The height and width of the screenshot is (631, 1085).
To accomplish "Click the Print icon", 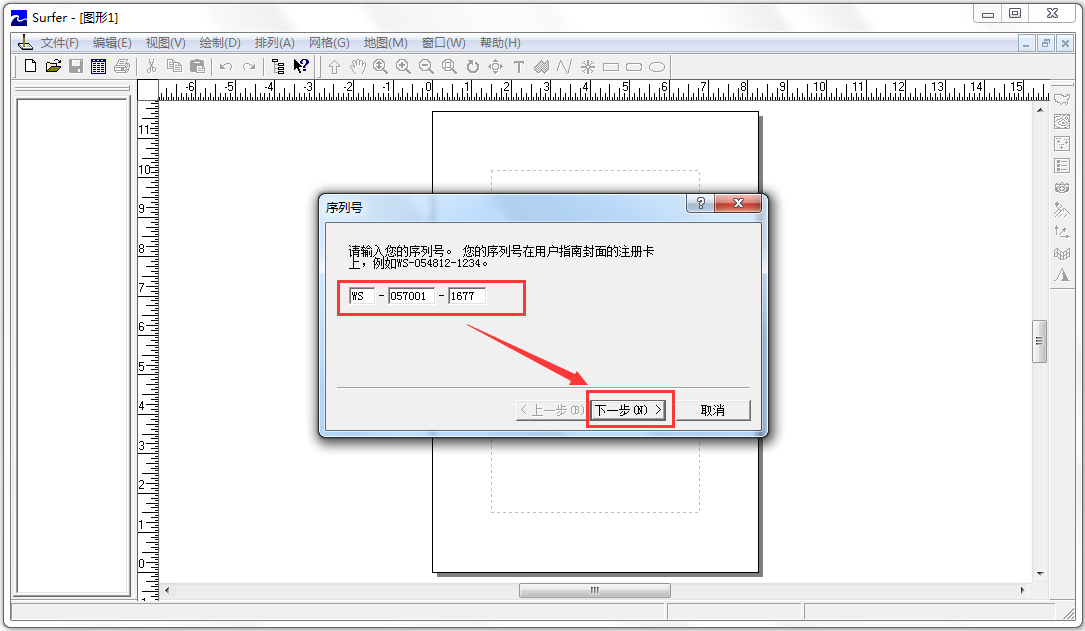I will [122, 66].
